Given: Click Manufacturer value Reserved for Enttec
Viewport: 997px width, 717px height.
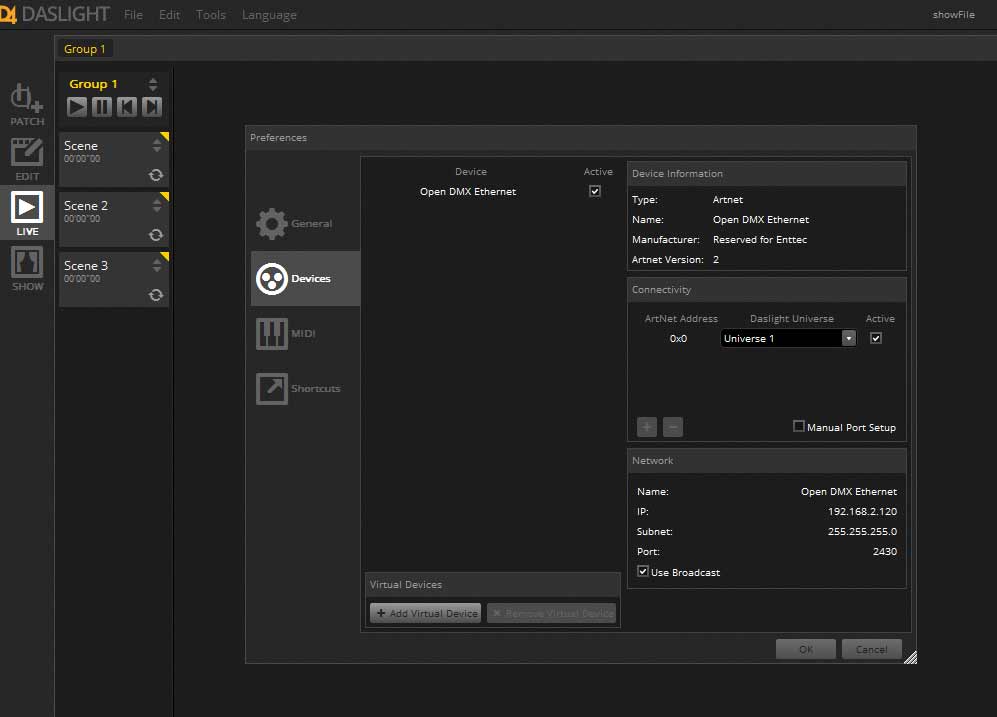Looking at the screenshot, I should (x=760, y=240).
